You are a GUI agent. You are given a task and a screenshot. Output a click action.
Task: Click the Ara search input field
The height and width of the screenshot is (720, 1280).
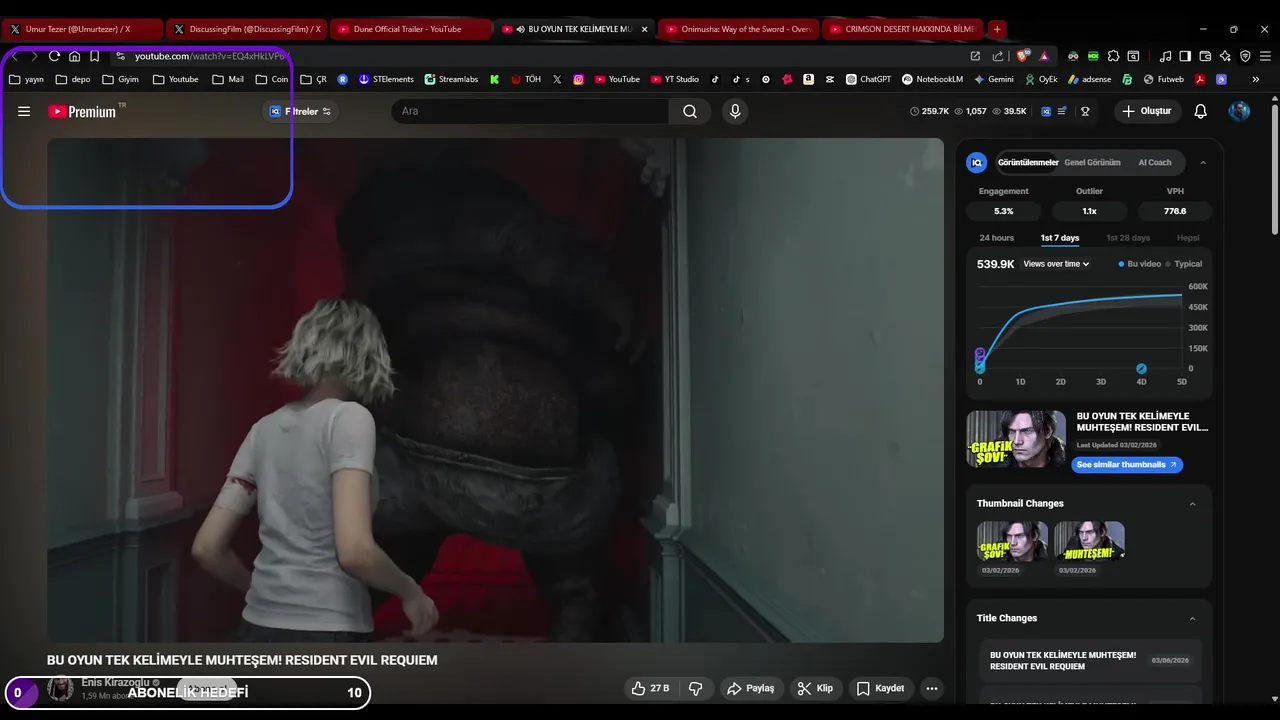[530, 111]
